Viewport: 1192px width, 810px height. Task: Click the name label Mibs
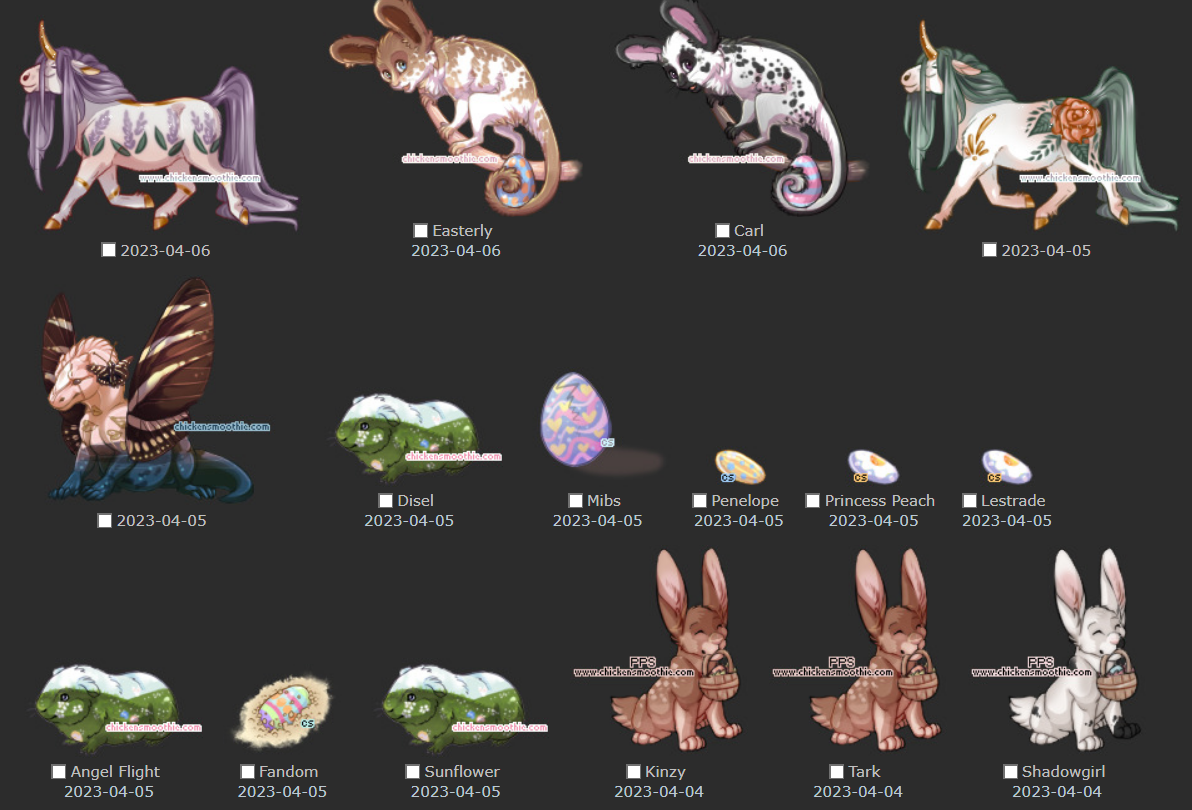(x=604, y=501)
